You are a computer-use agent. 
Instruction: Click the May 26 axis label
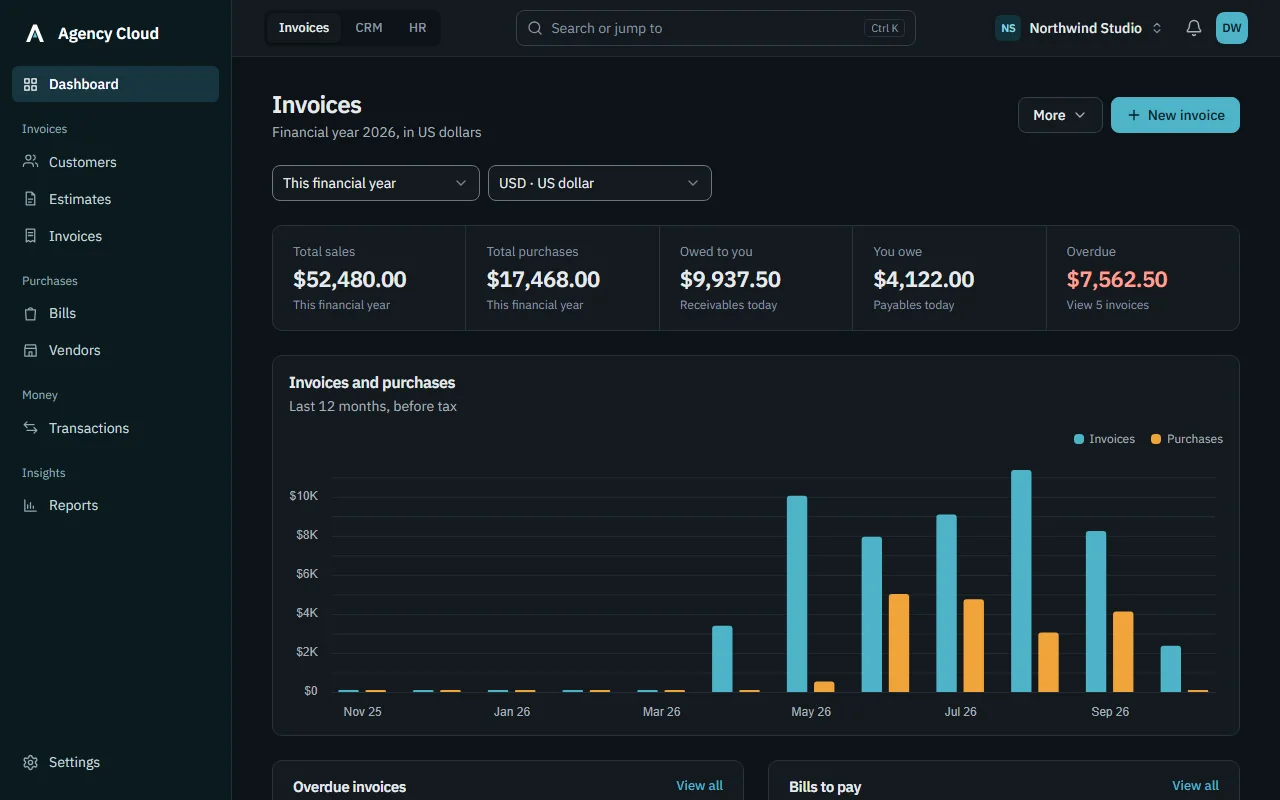[x=811, y=712]
